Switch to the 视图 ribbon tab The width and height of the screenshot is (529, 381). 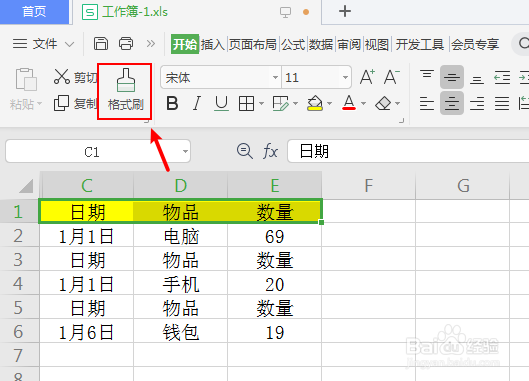[377, 44]
